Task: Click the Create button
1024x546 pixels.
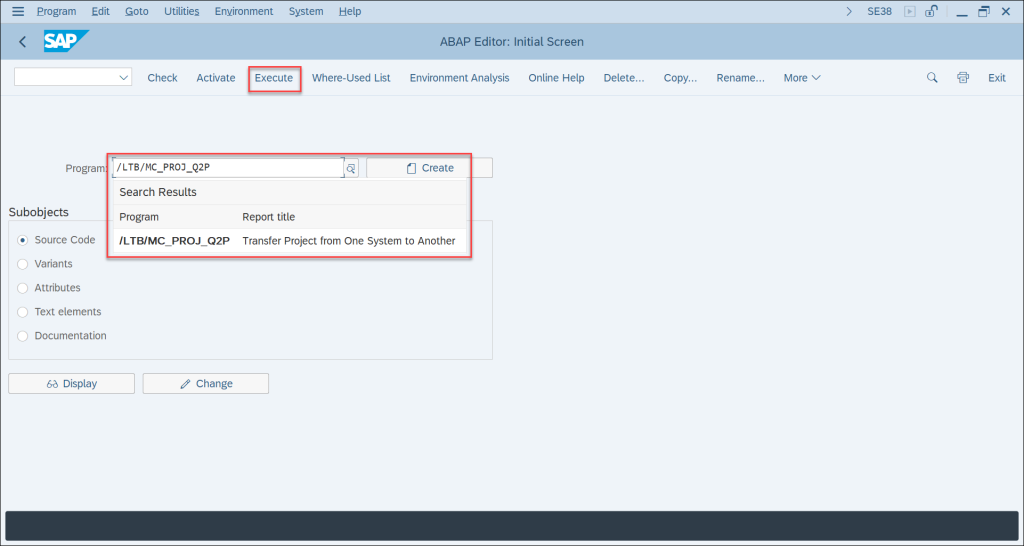Action: 430,168
